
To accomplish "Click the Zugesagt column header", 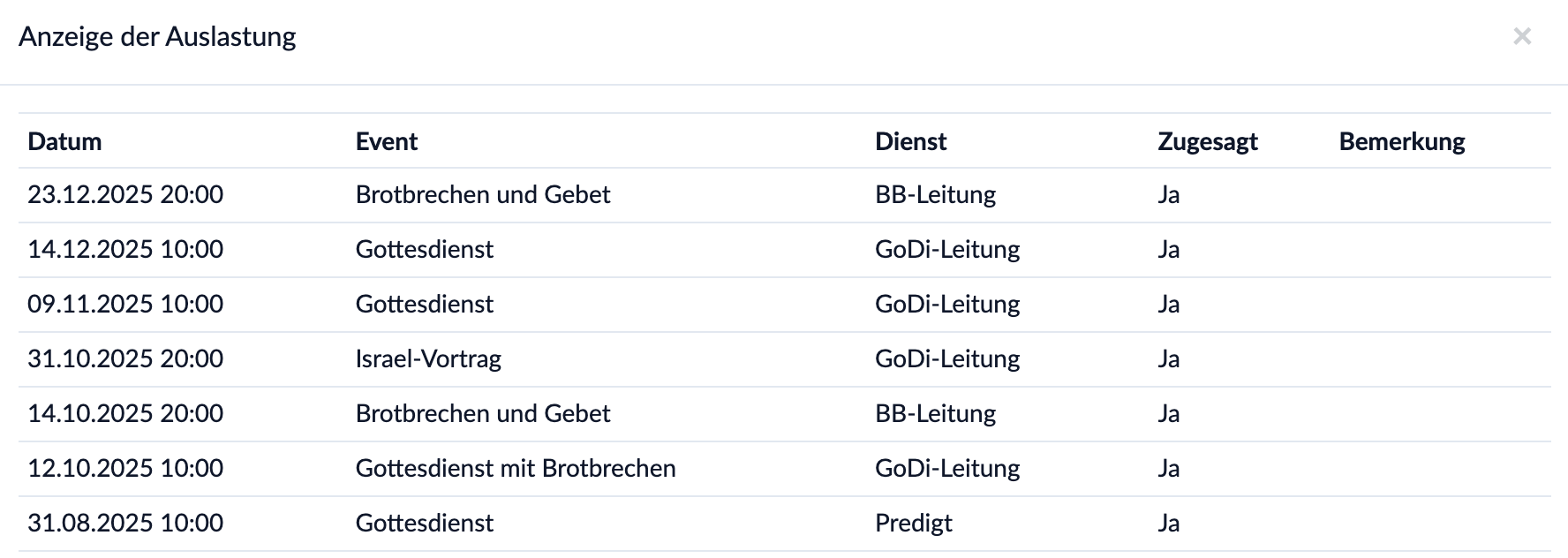I will coord(1208,141).
